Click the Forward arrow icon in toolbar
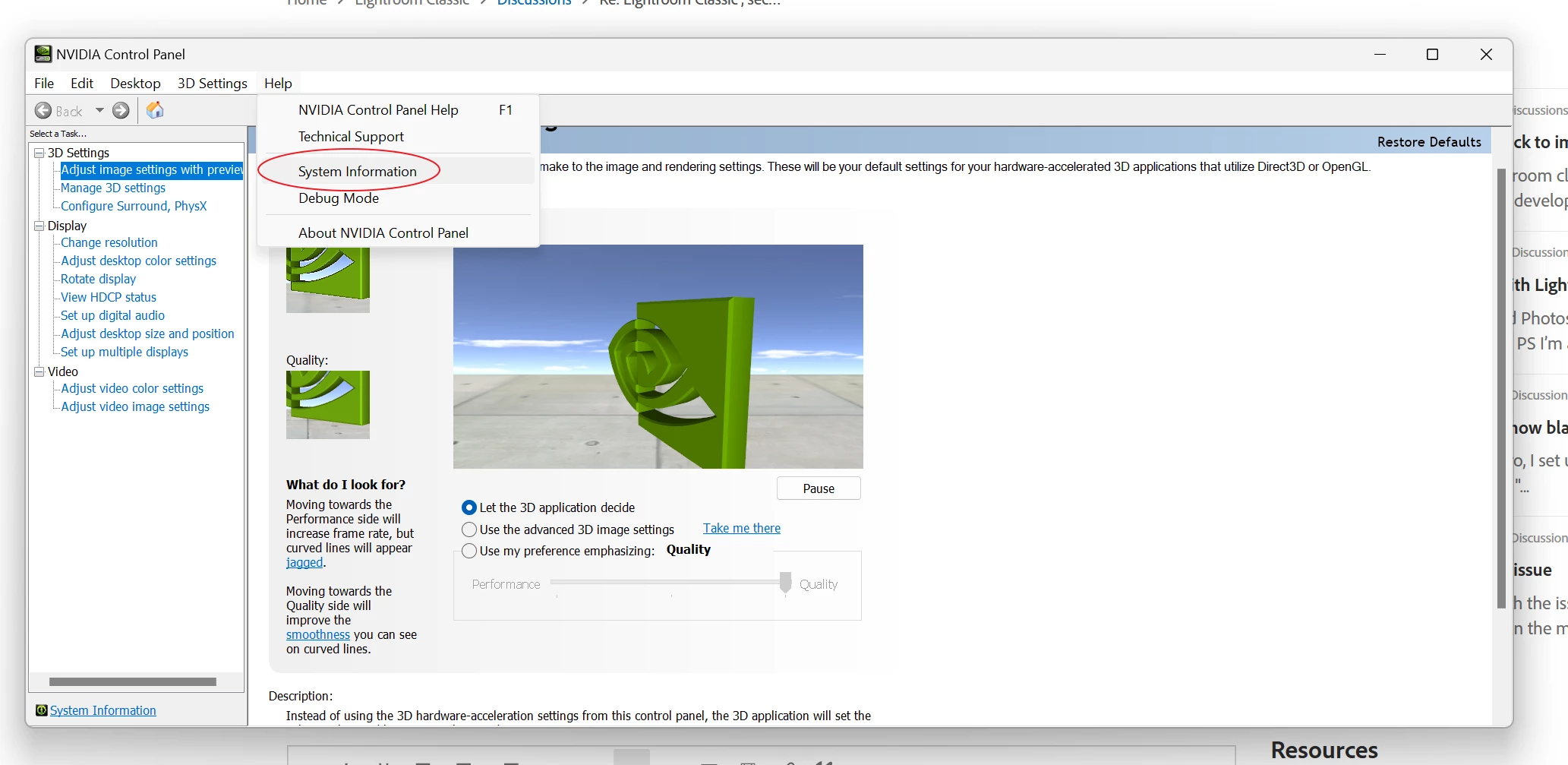 [121, 111]
